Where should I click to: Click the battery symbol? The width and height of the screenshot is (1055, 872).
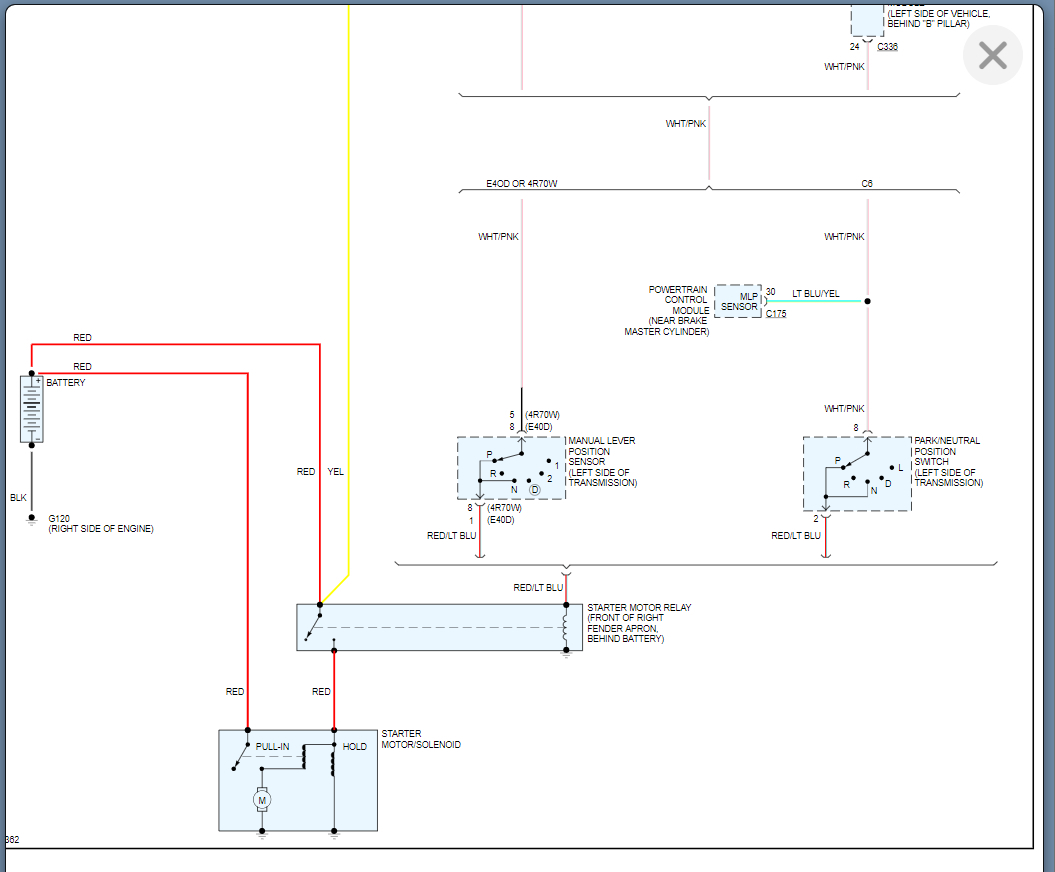32,409
